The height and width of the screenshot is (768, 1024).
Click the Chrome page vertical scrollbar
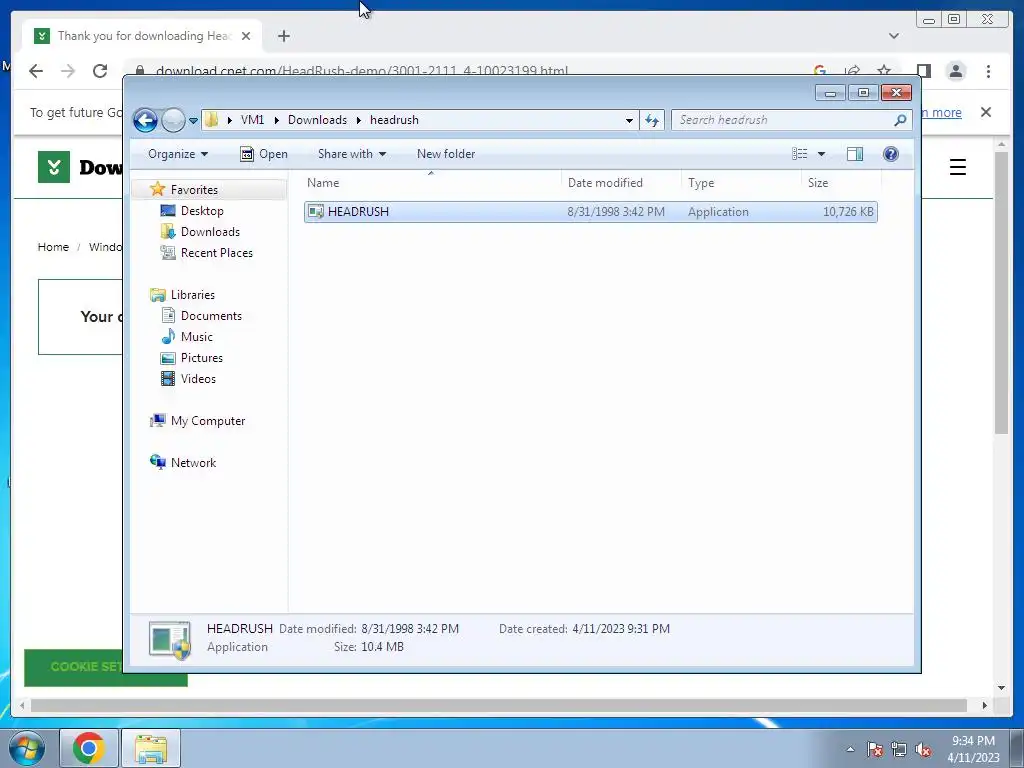(x=1001, y=292)
